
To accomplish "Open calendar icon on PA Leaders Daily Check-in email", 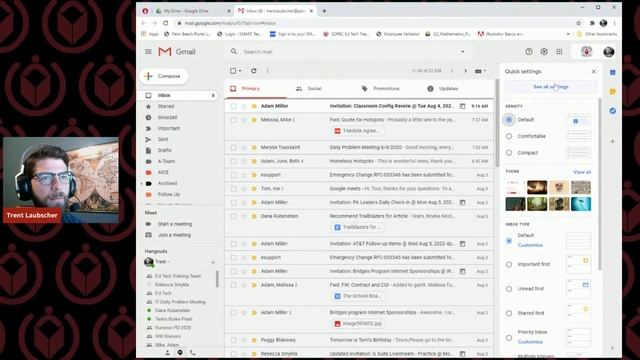I will [x=462, y=202].
